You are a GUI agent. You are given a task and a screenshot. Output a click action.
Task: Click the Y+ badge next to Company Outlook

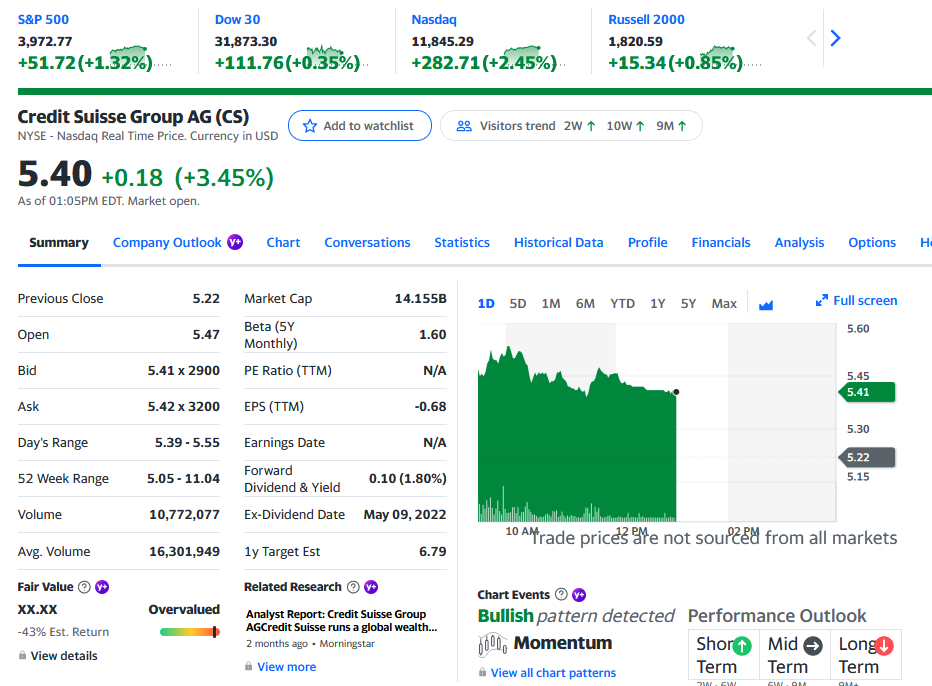point(235,242)
